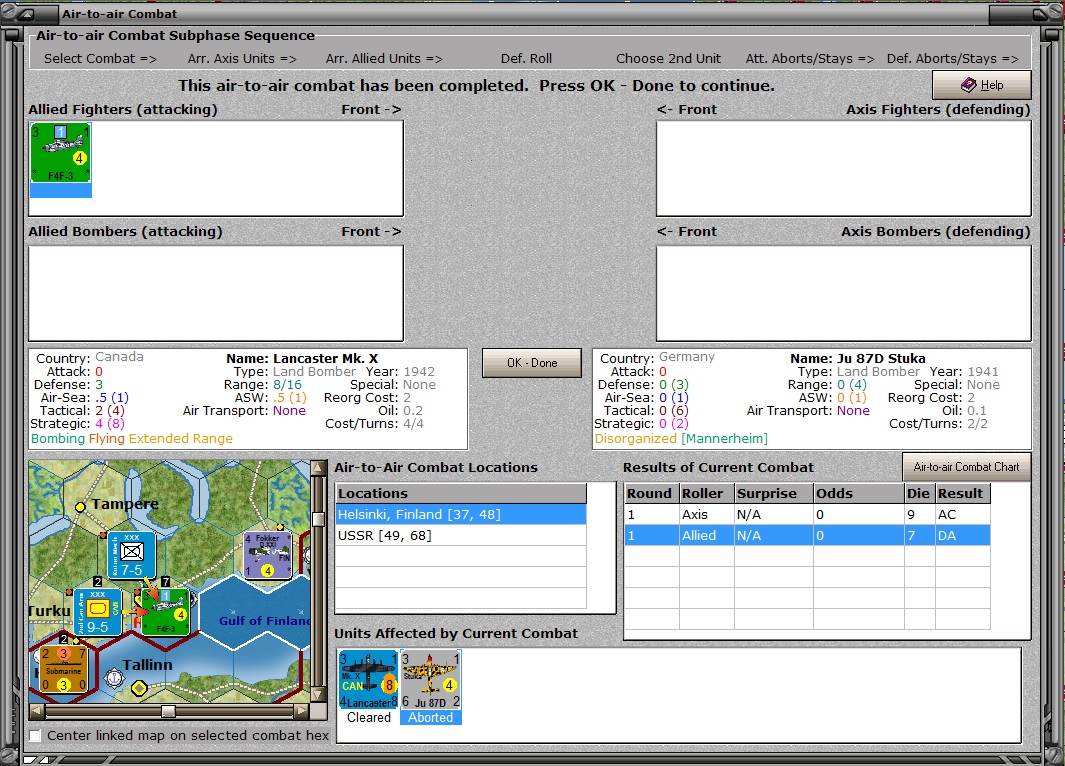This screenshot has width=1065, height=766.
Task: Select the Submarine counter on the map
Action: [64, 669]
